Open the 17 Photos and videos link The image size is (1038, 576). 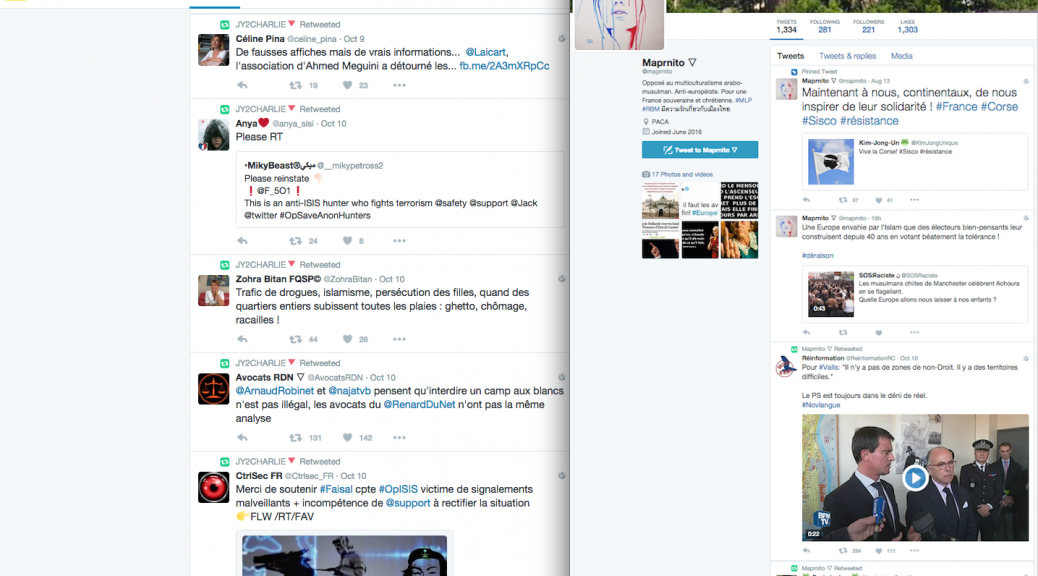pos(679,175)
